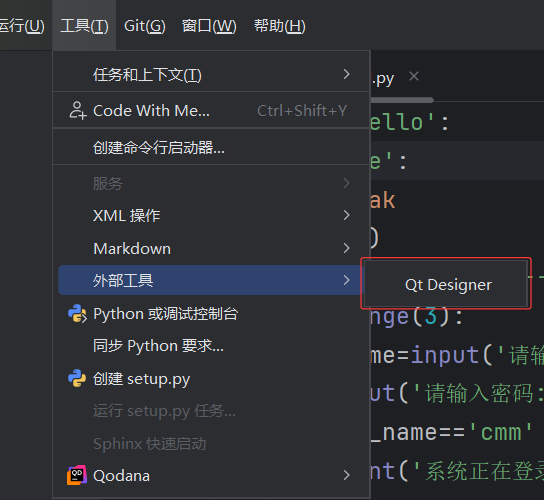The height and width of the screenshot is (500, 544).
Task: Open the 窗口(W) menu
Action: click(209, 26)
